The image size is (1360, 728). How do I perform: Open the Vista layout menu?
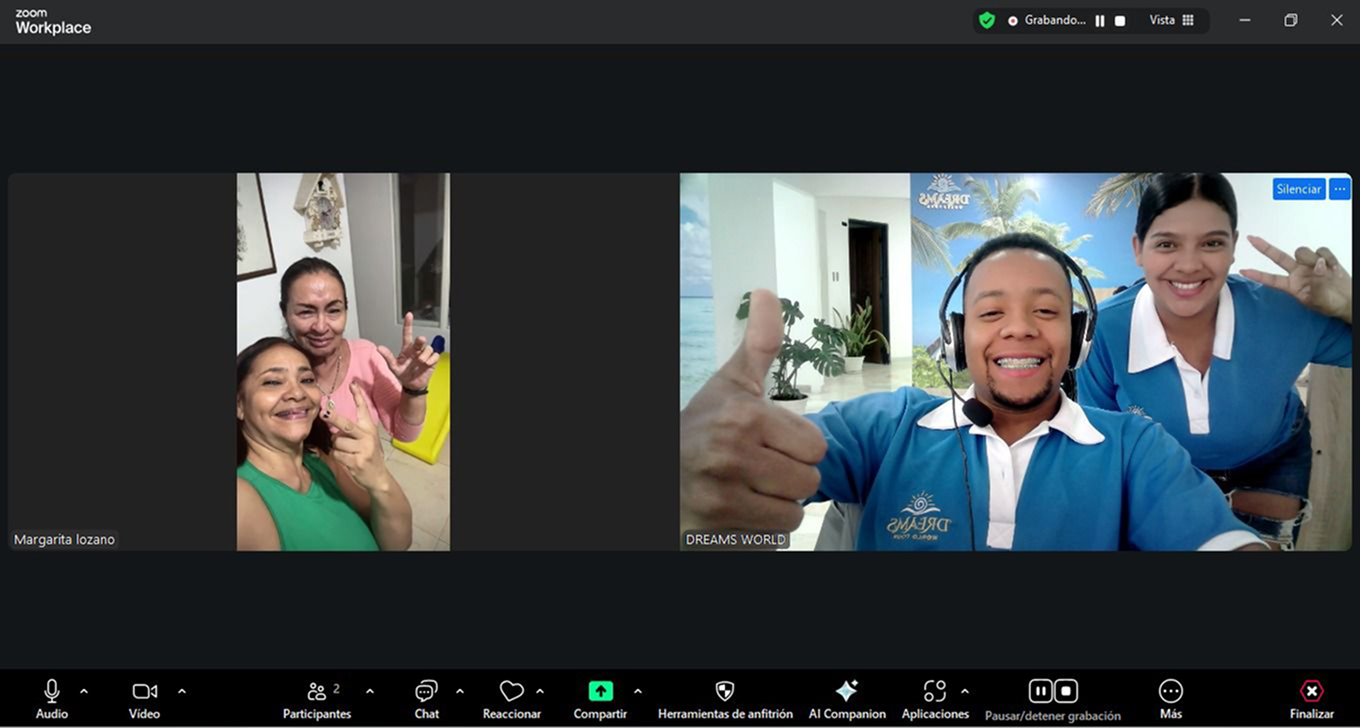[1171, 20]
